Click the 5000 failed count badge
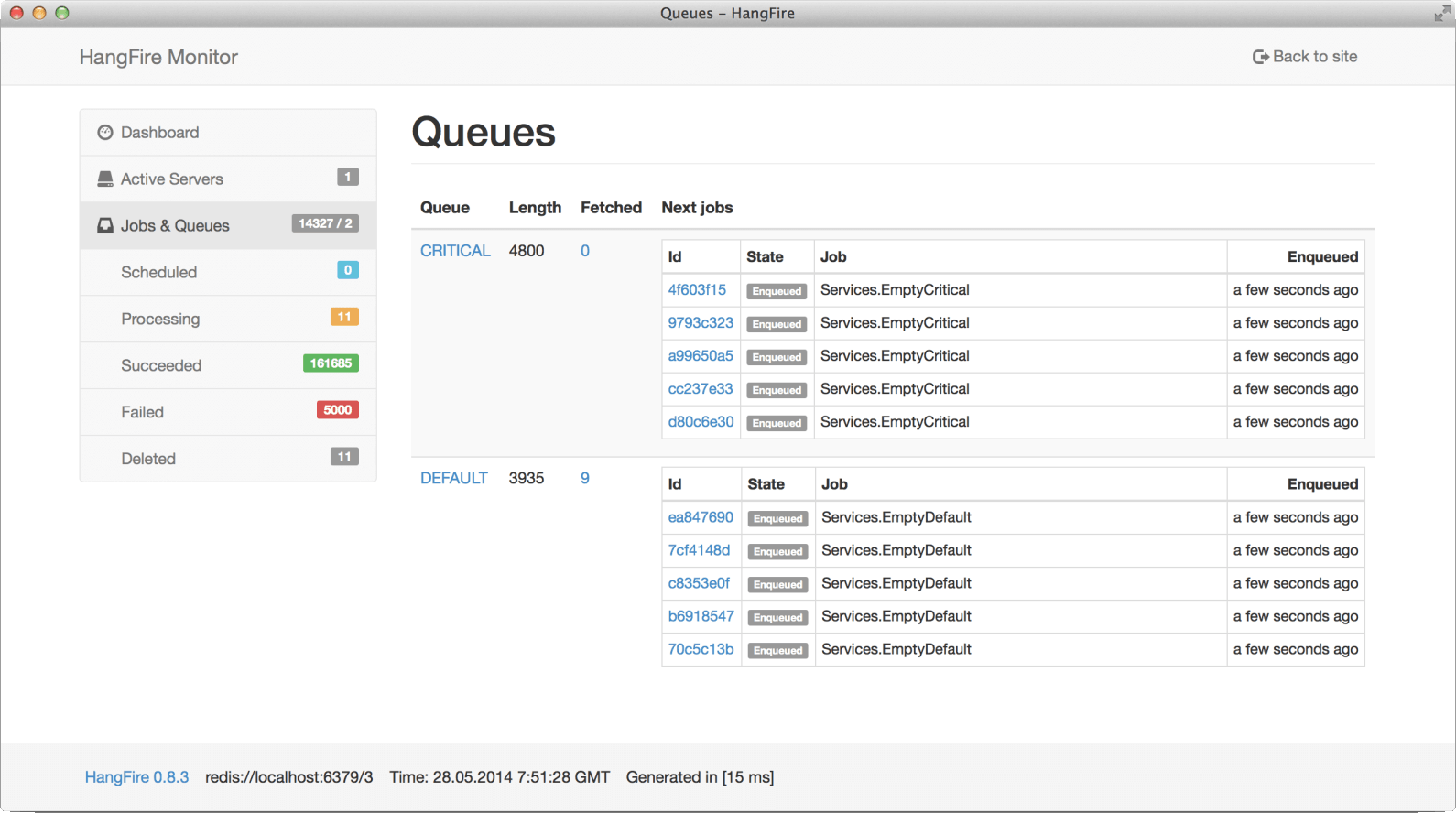This screenshot has height=813, width=1456. 338,410
